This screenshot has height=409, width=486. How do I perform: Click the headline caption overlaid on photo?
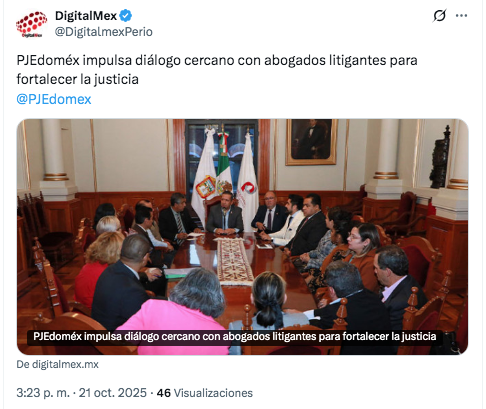235,336
